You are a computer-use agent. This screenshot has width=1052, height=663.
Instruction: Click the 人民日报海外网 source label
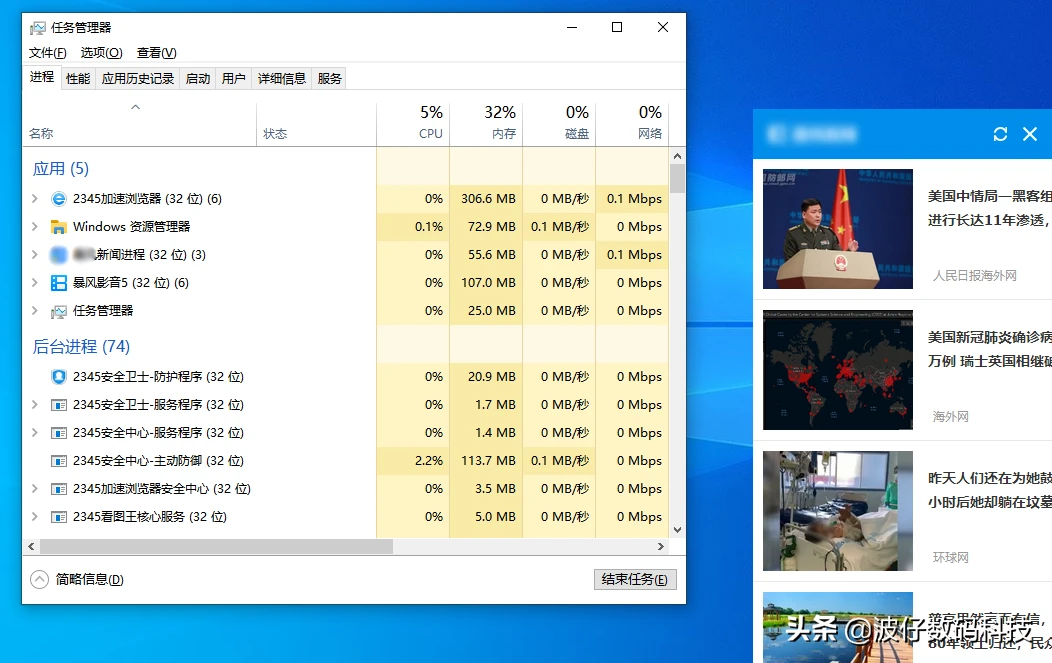pos(975,276)
